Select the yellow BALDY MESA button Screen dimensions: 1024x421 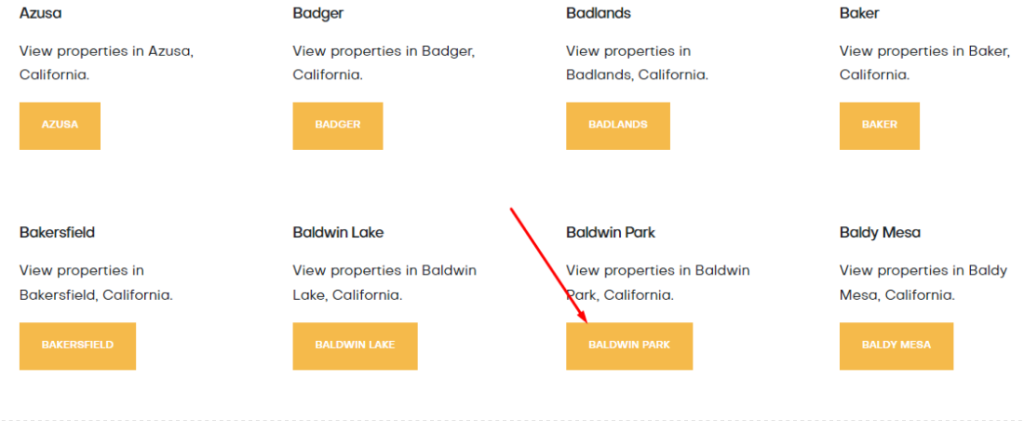896,345
